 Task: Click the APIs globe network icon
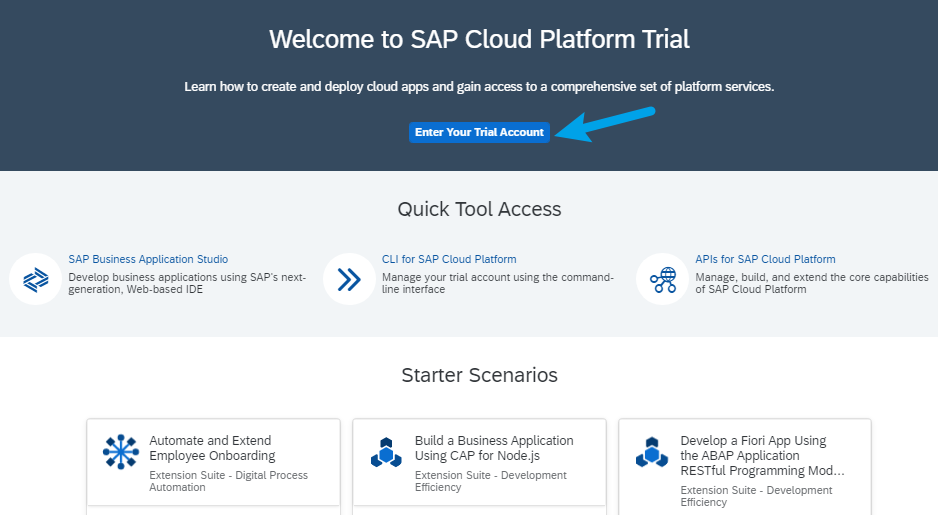tap(663, 279)
